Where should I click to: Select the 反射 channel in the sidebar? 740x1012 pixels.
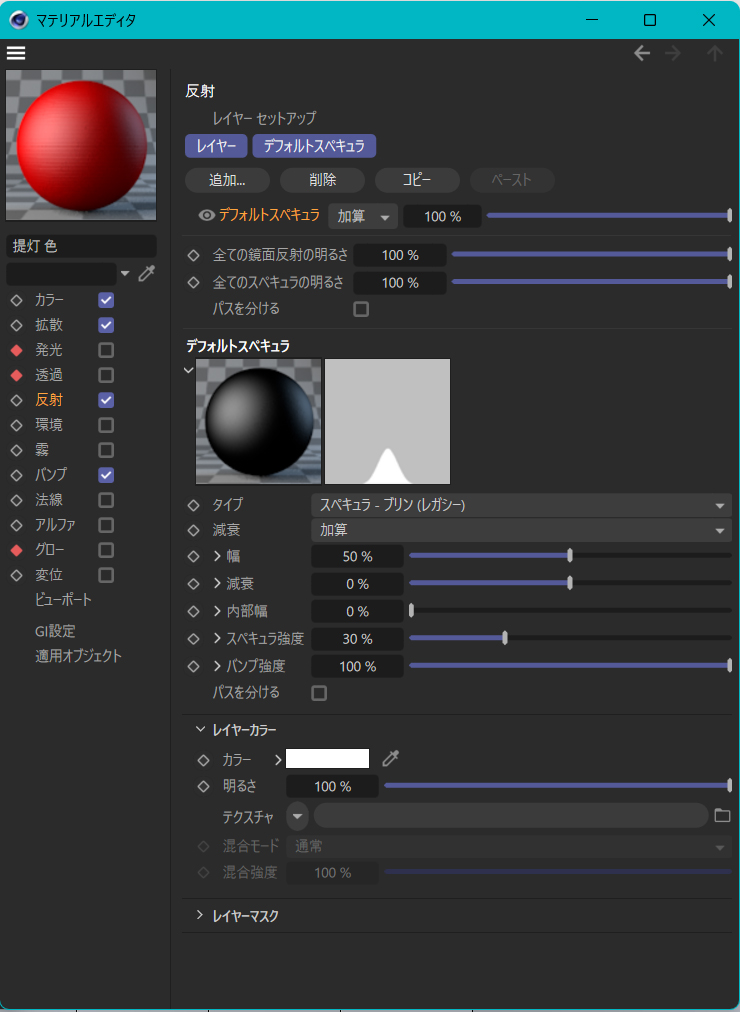pyautogui.click(x=48, y=400)
